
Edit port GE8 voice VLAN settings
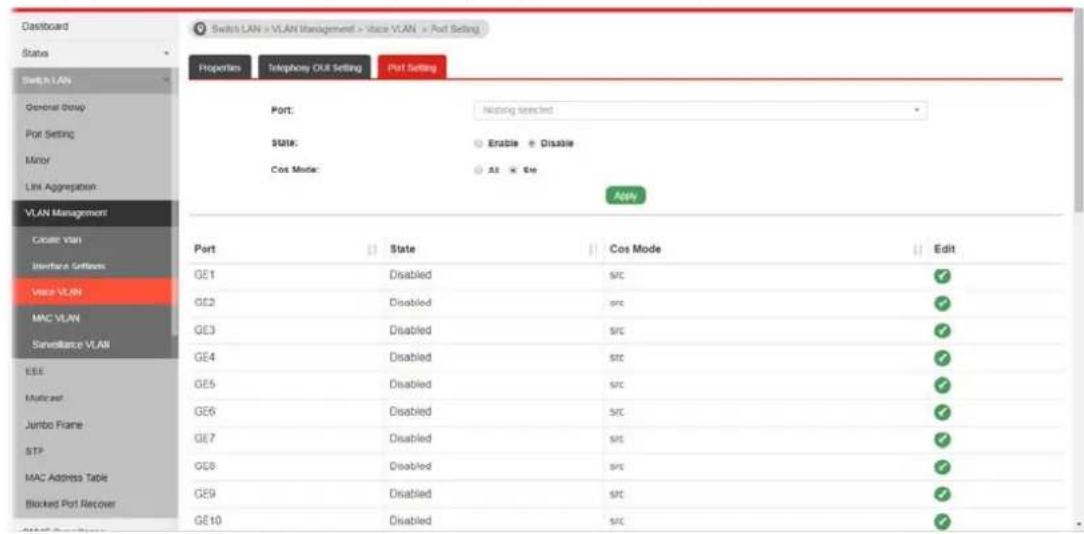point(940,466)
